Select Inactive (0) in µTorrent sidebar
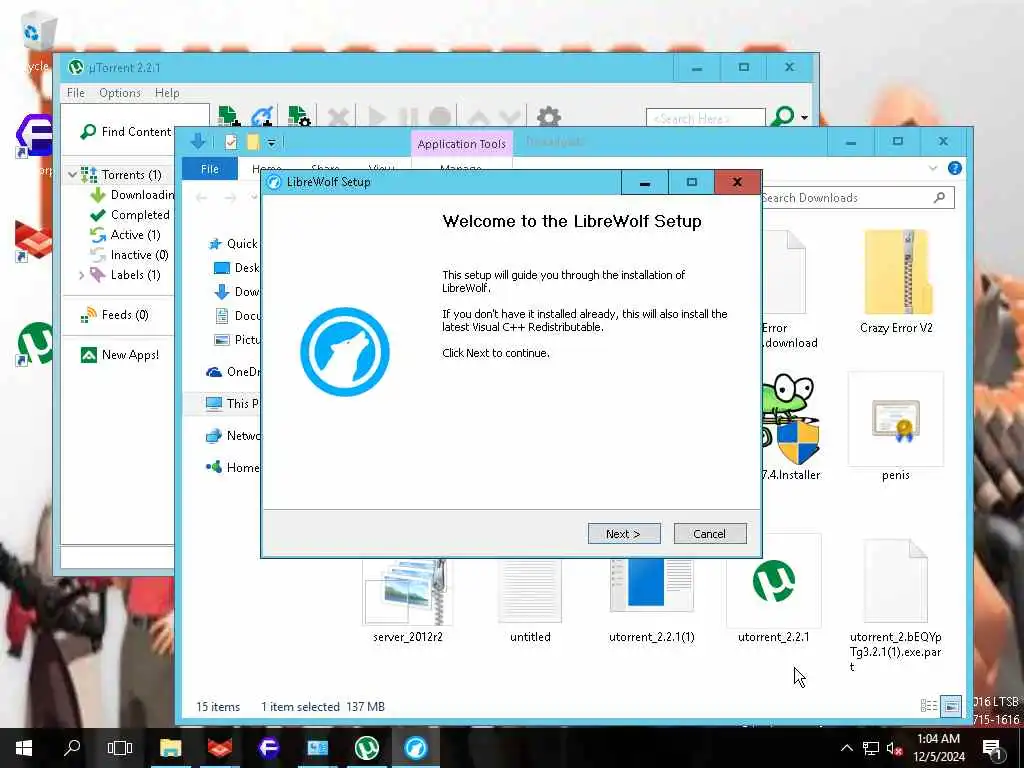Image resolution: width=1024 pixels, height=768 pixels. (129, 255)
